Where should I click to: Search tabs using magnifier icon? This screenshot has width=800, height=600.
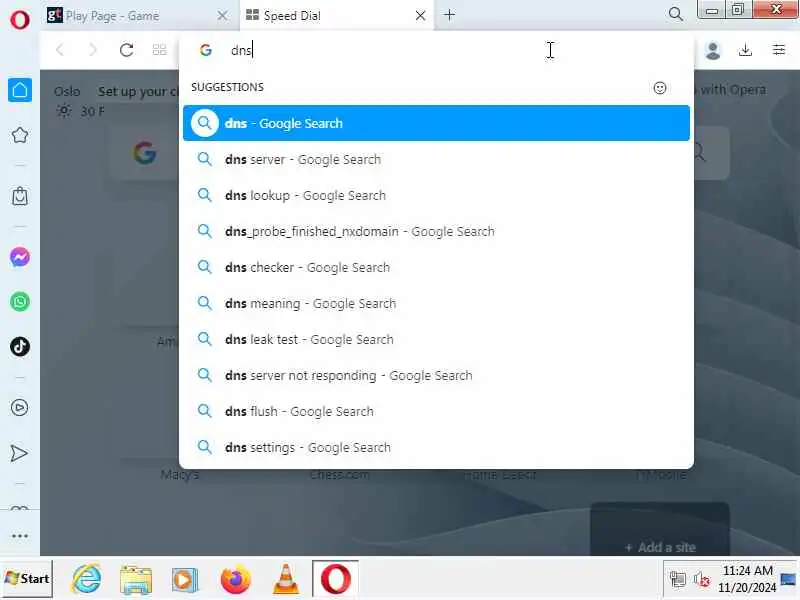click(x=676, y=14)
